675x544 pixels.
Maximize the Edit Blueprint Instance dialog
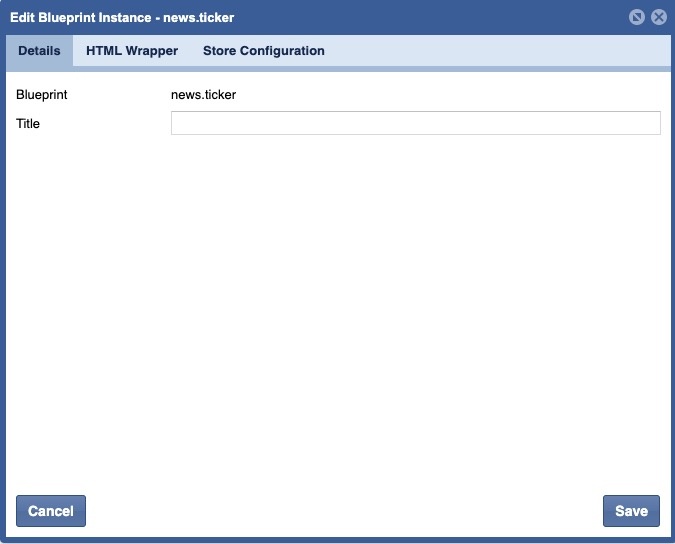[637, 17]
